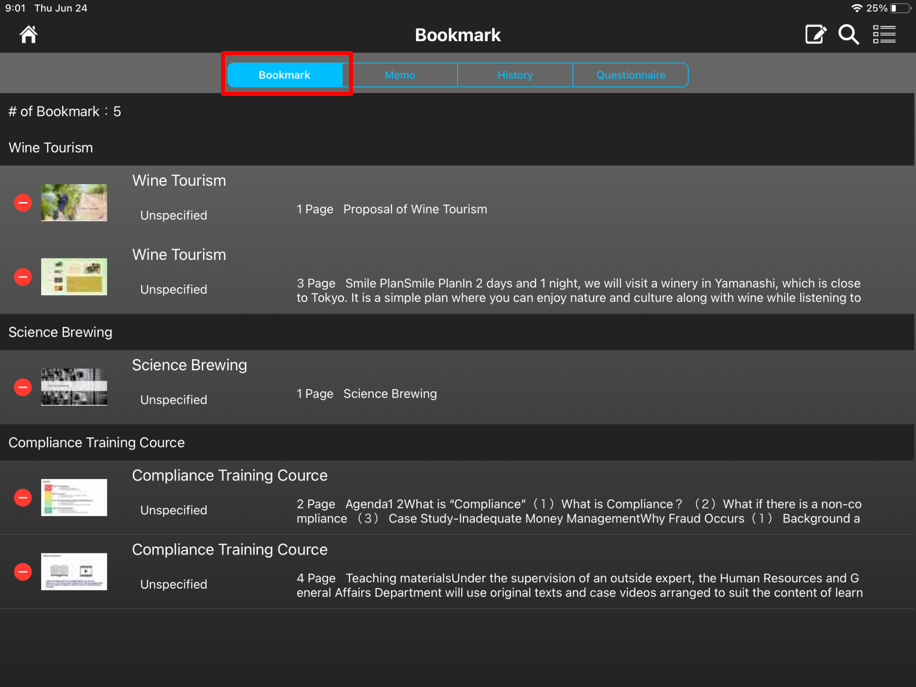The image size is (916, 687).
Task: Open the search magnifier icon
Action: coord(849,35)
